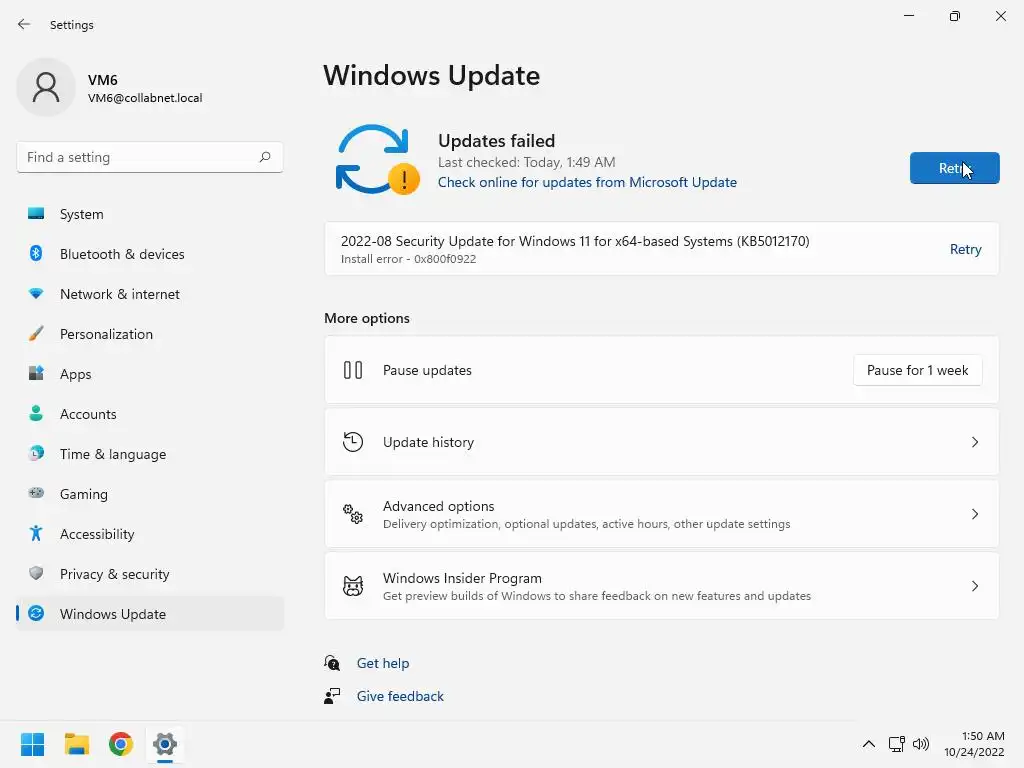1024x768 pixels.
Task: Click the Gaming controller icon
Action: [x=36, y=494]
